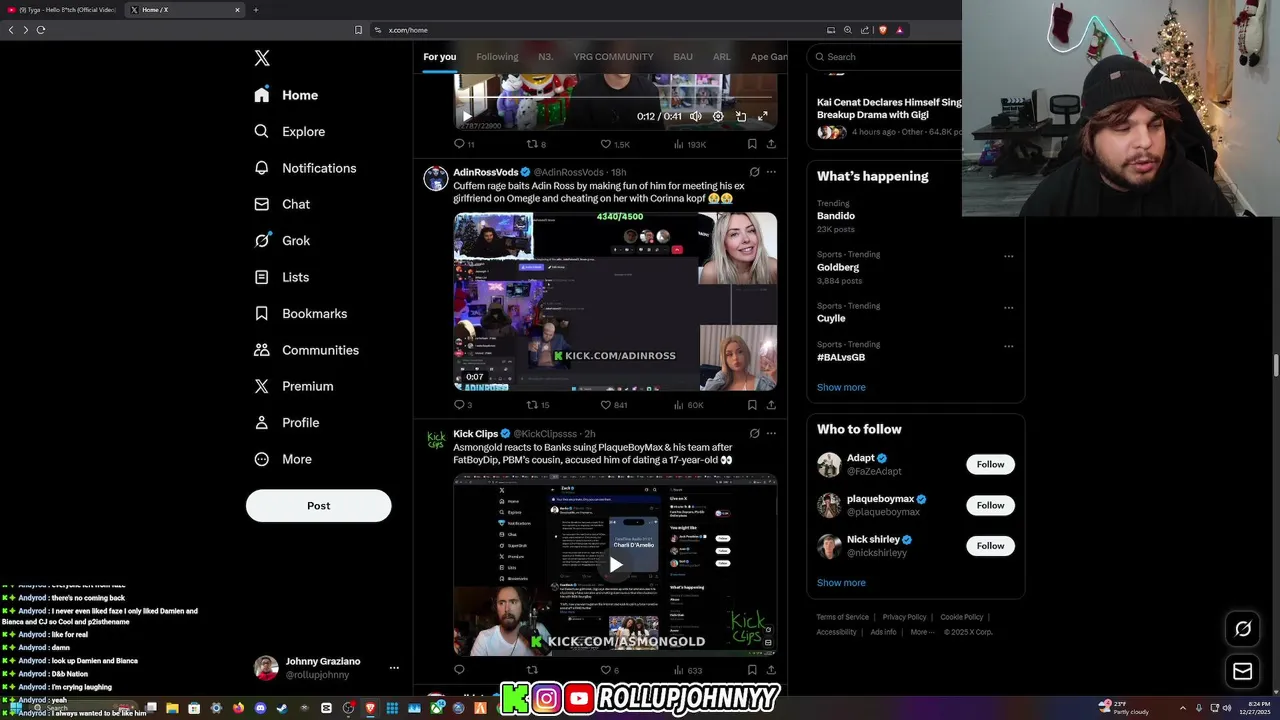Open more options for the Cuylle trend
The height and width of the screenshot is (720, 1280).
click(x=1008, y=307)
